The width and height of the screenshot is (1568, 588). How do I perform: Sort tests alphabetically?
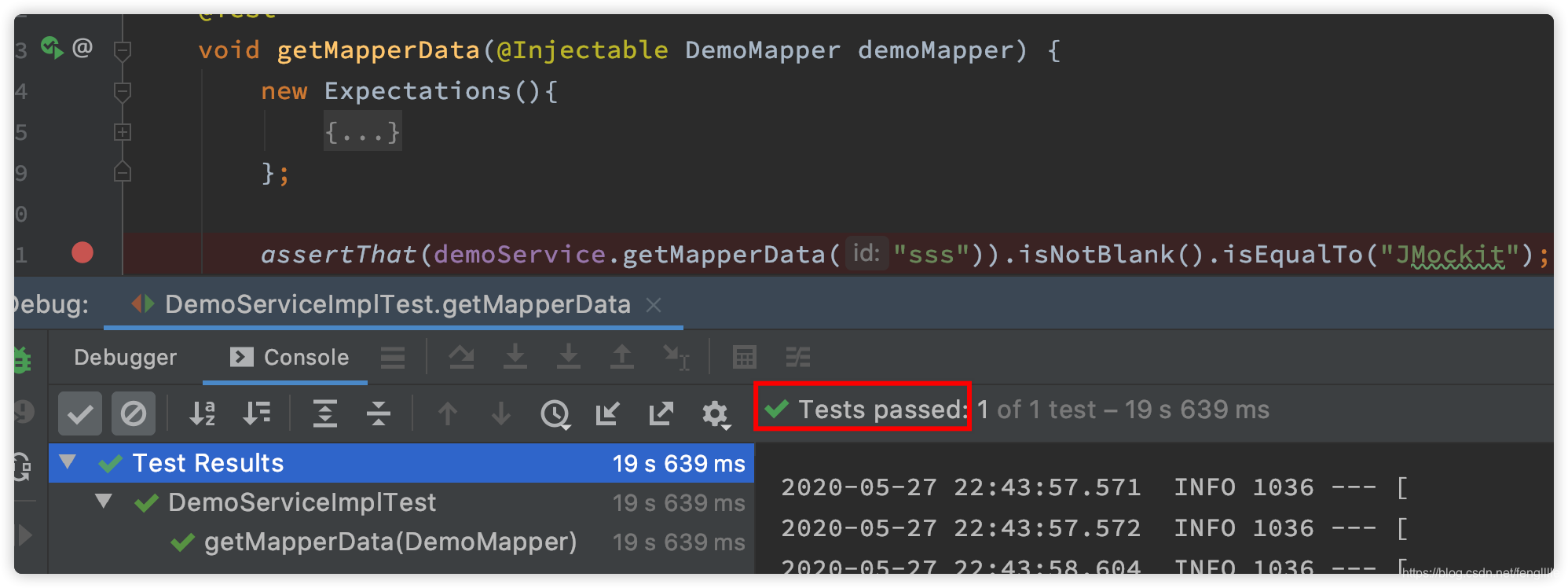202,413
